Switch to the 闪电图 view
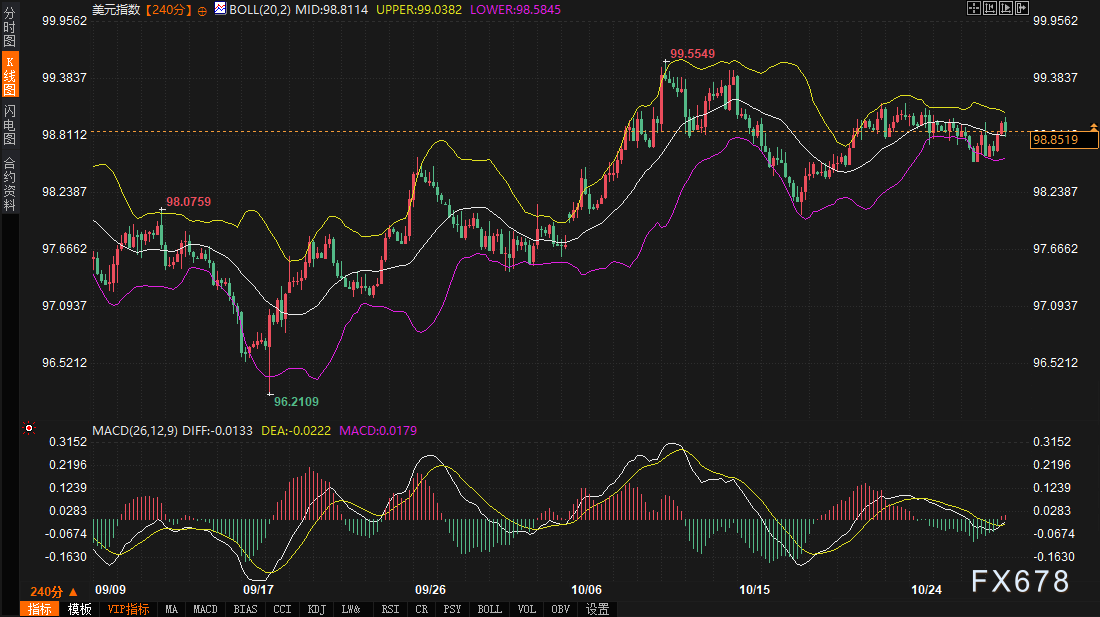This screenshot has height=617, width=1100. [10, 124]
